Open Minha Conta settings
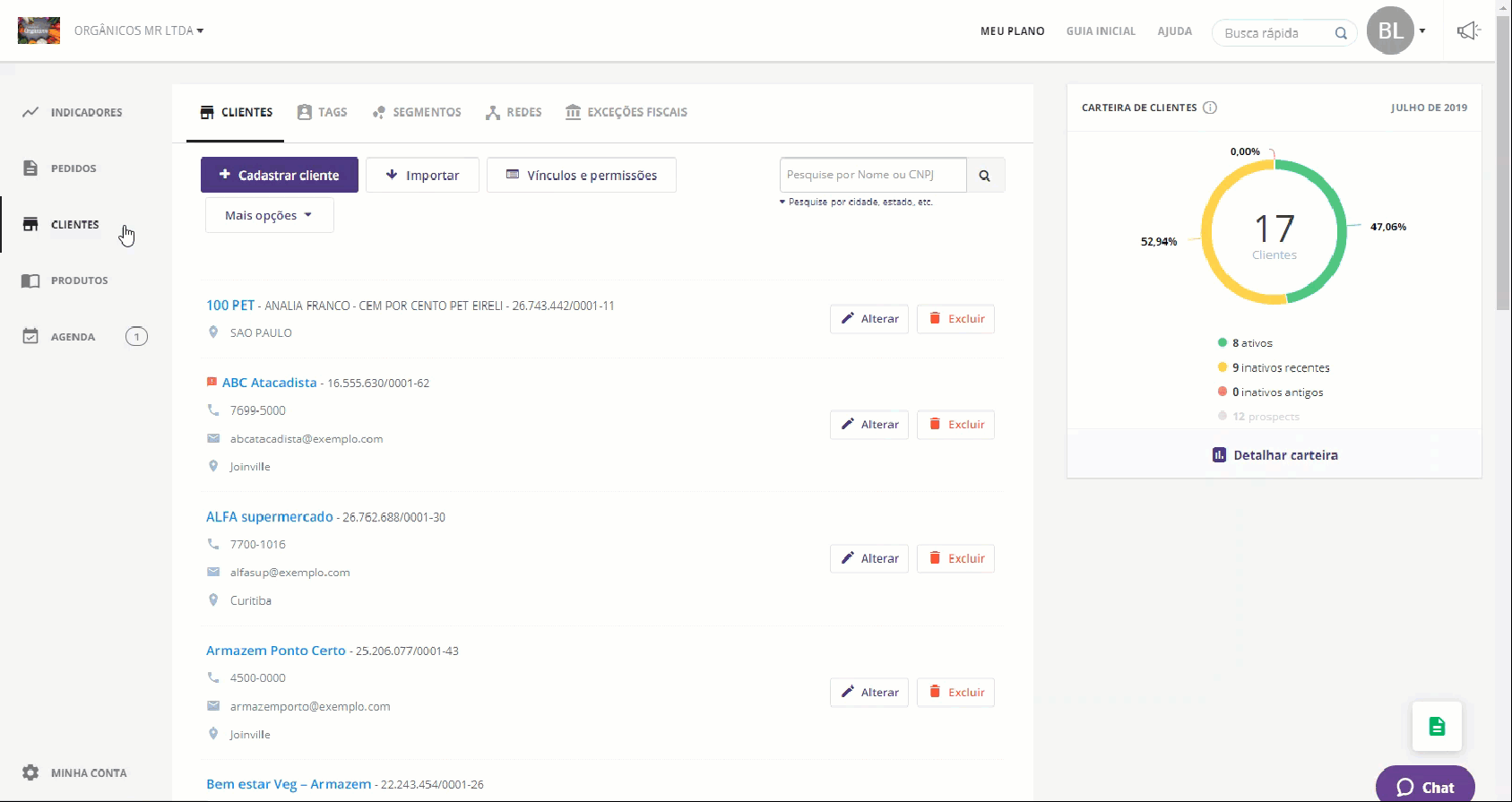1512x802 pixels. (88, 772)
